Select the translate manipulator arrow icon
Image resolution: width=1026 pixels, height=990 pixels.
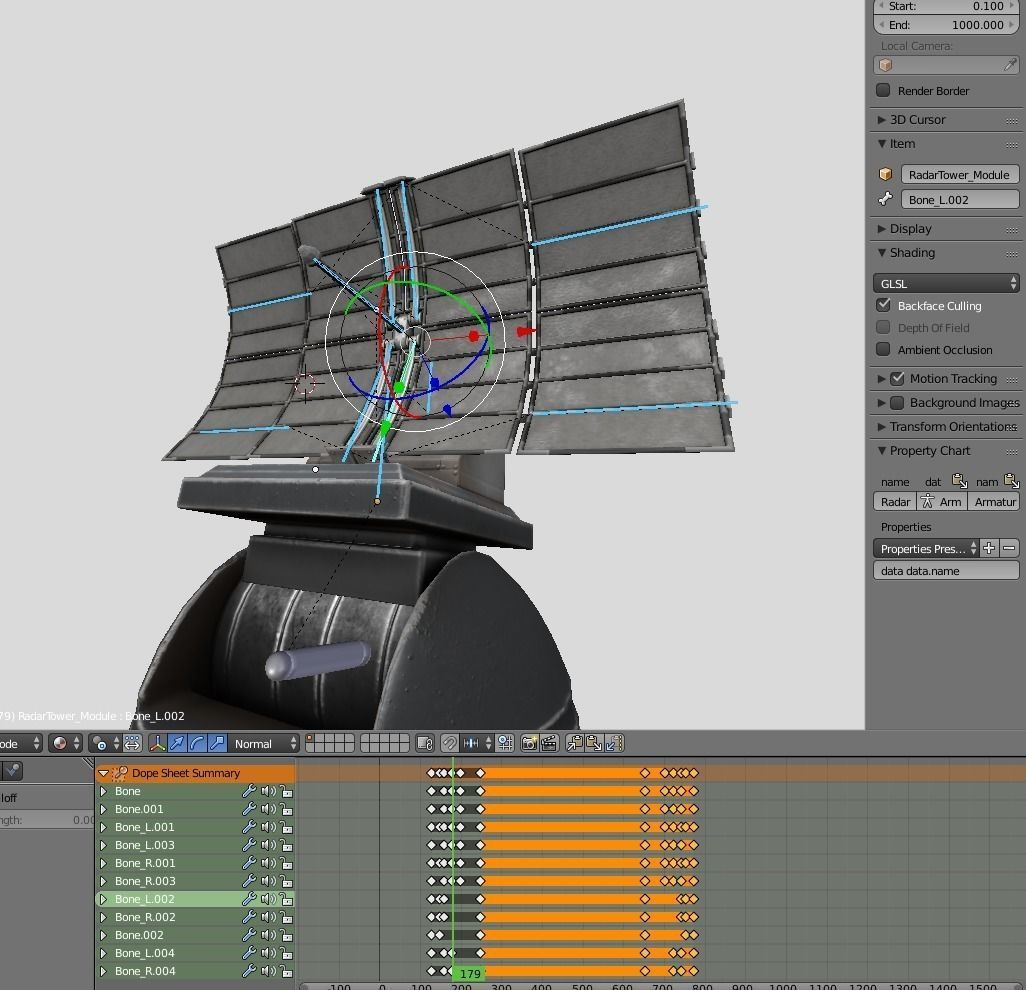pyautogui.click(x=177, y=743)
